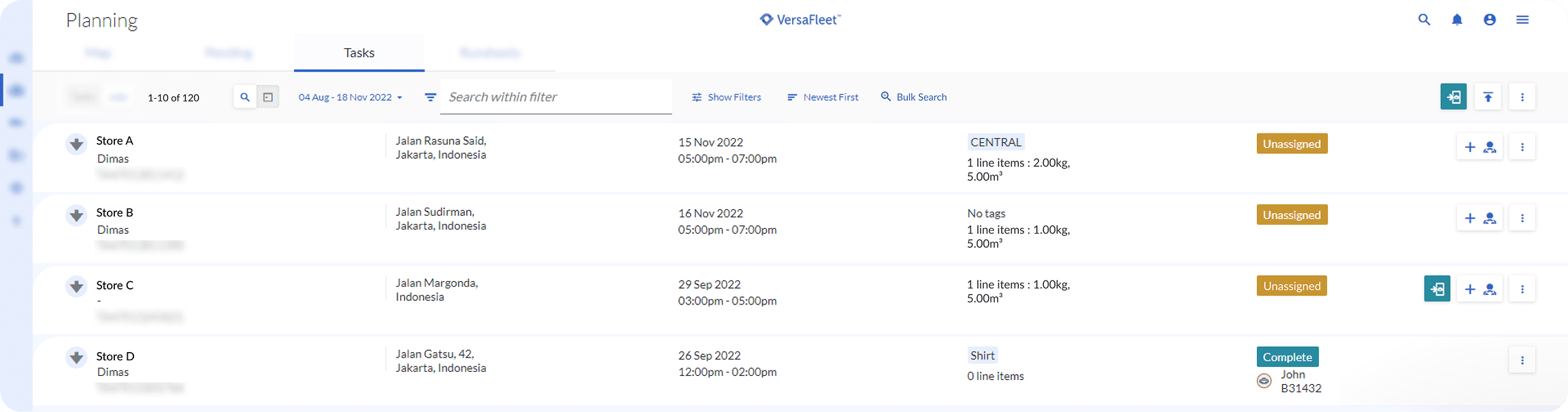
Task: Click the Bulk Search link
Action: [914, 97]
